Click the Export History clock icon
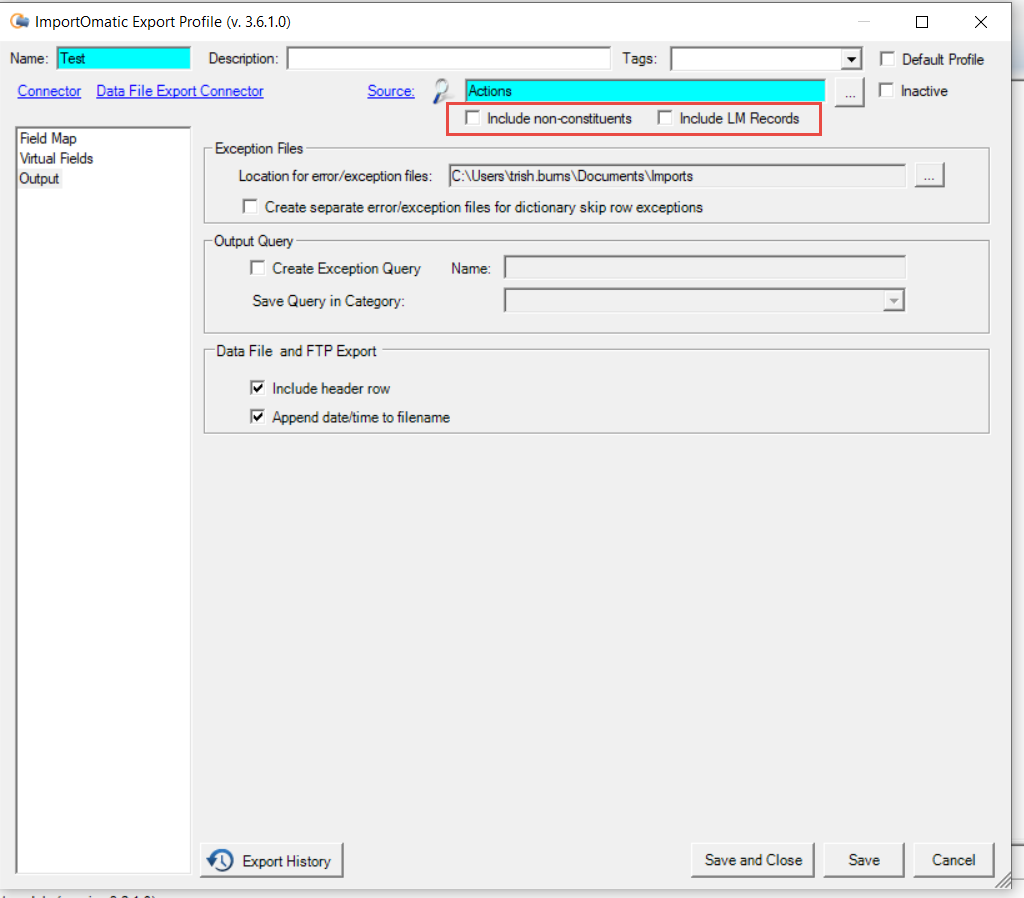 click(220, 861)
